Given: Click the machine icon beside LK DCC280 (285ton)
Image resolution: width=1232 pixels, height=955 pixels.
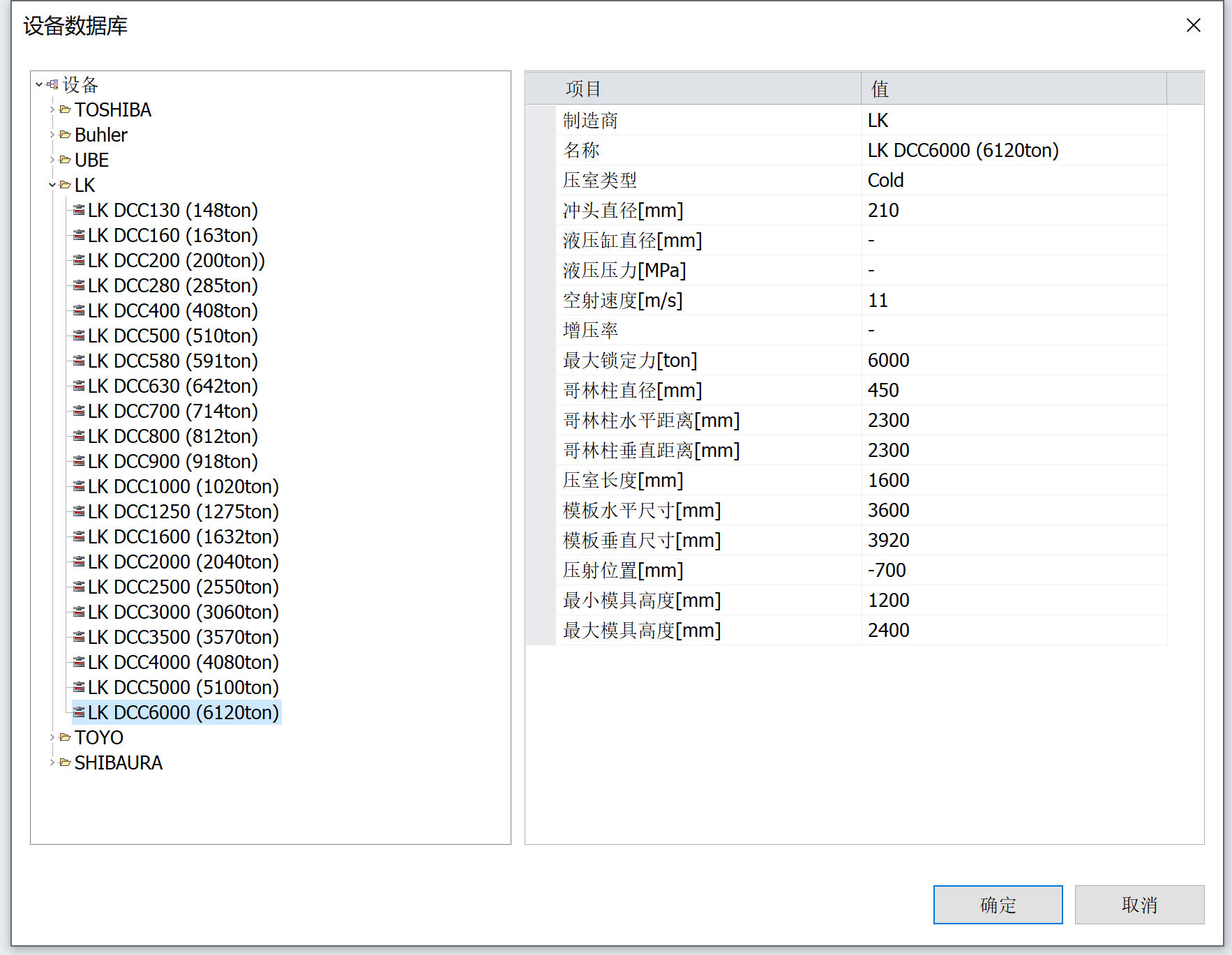Looking at the screenshot, I should tap(79, 285).
